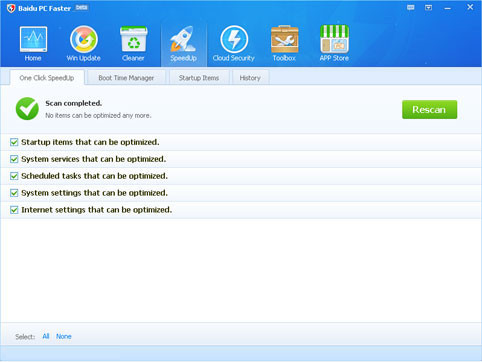The width and height of the screenshot is (482, 362).
Task: Uncheck Scheduled tasks that can be optimized
Action: (x=14, y=176)
